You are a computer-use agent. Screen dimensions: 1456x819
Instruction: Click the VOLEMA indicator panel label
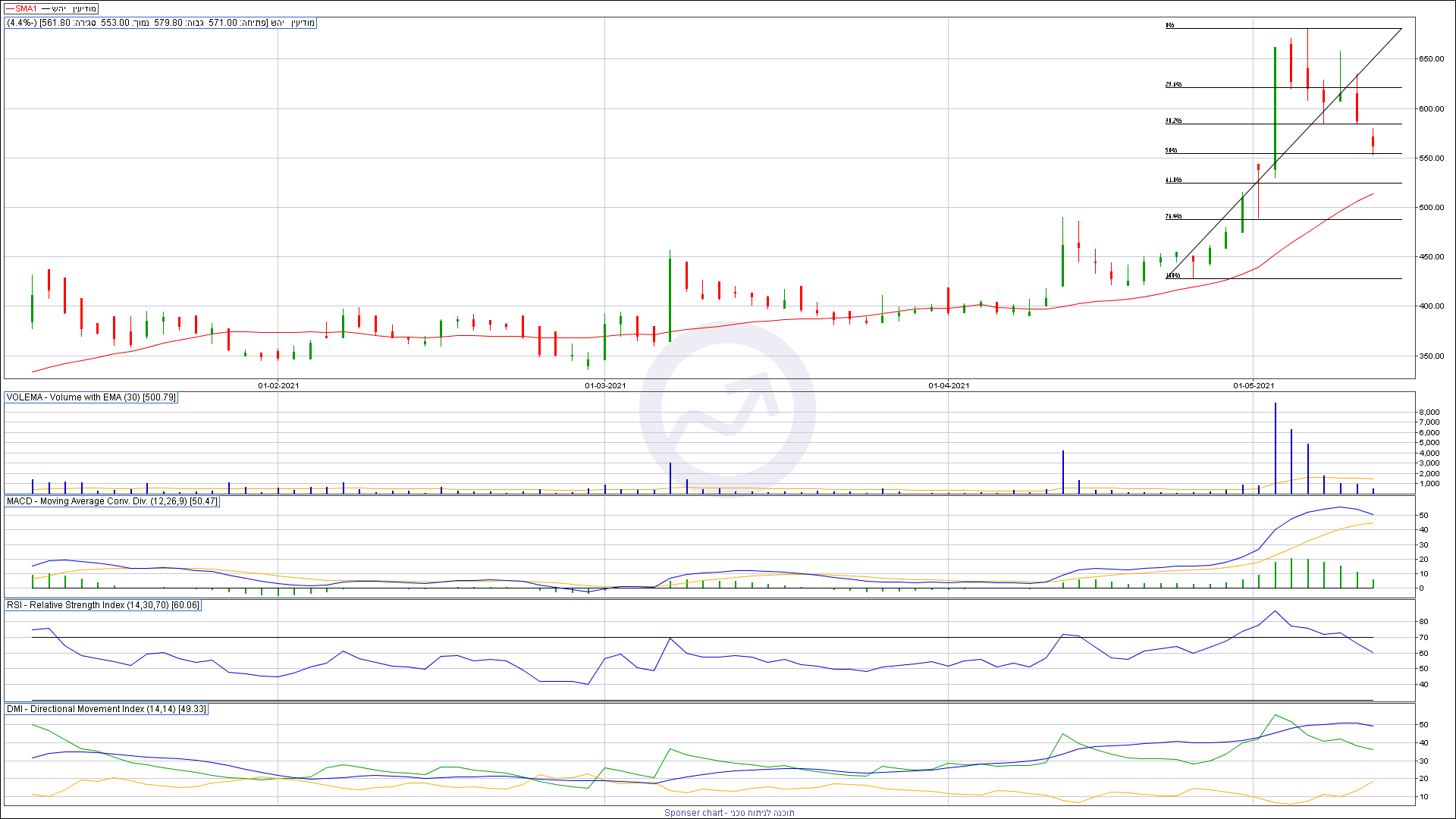pos(91,397)
